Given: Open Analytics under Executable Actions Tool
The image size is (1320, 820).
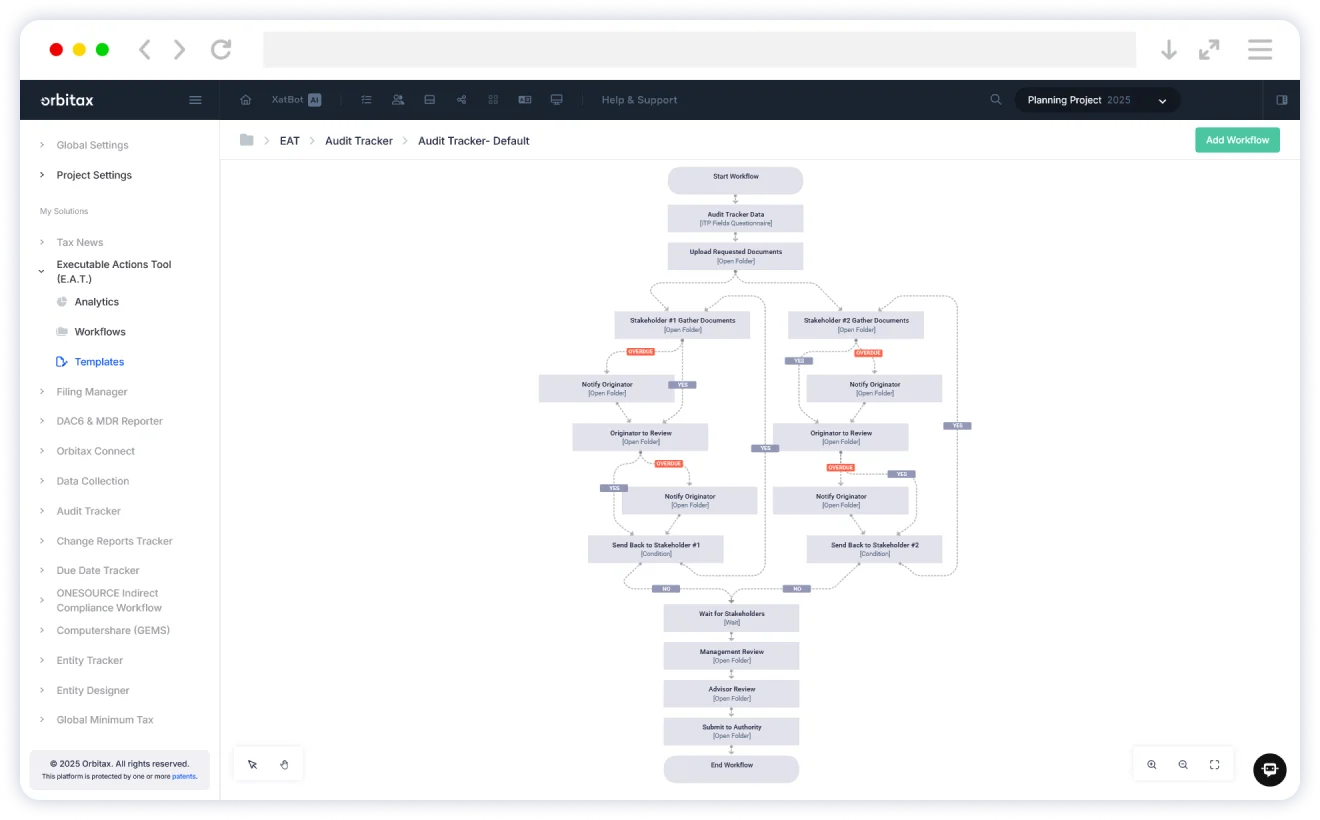Looking at the screenshot, I should (x=96, y=302).
